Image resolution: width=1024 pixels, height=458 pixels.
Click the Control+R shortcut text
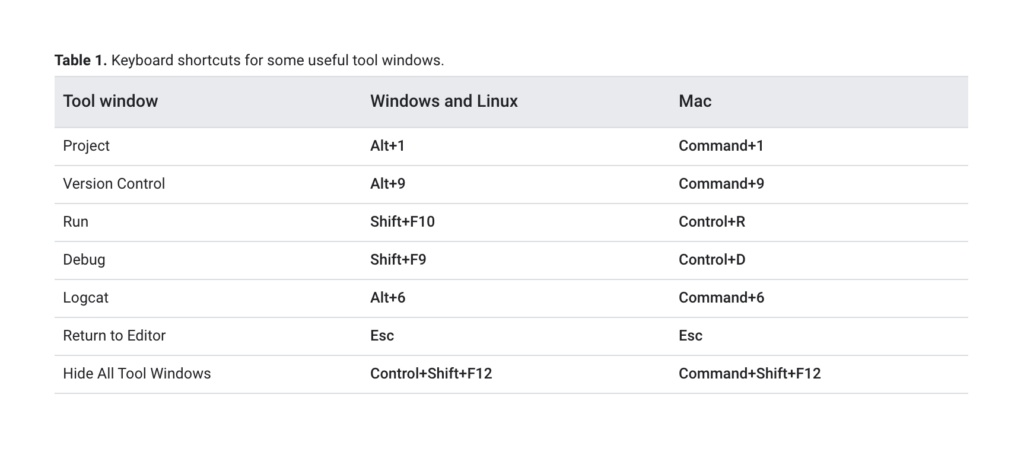(712, 222)
